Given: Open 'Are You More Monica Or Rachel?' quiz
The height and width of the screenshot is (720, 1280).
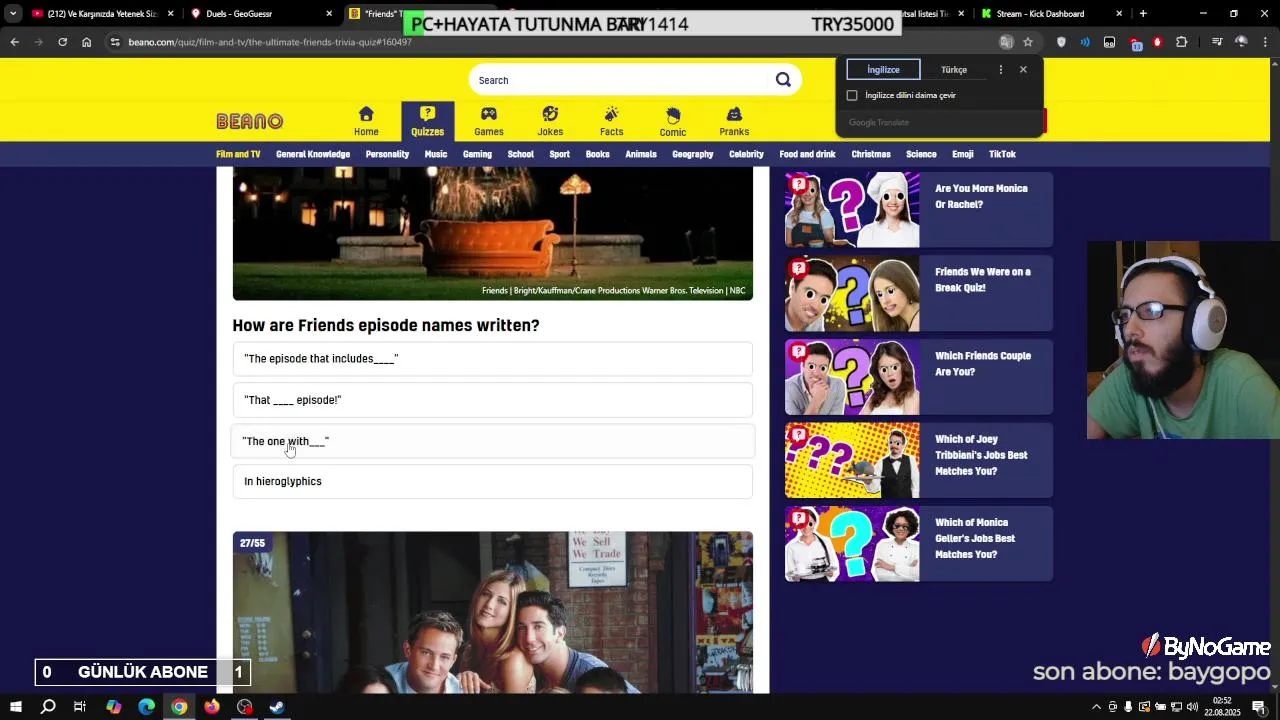Looking at the screenshot, I should point(919,210).
